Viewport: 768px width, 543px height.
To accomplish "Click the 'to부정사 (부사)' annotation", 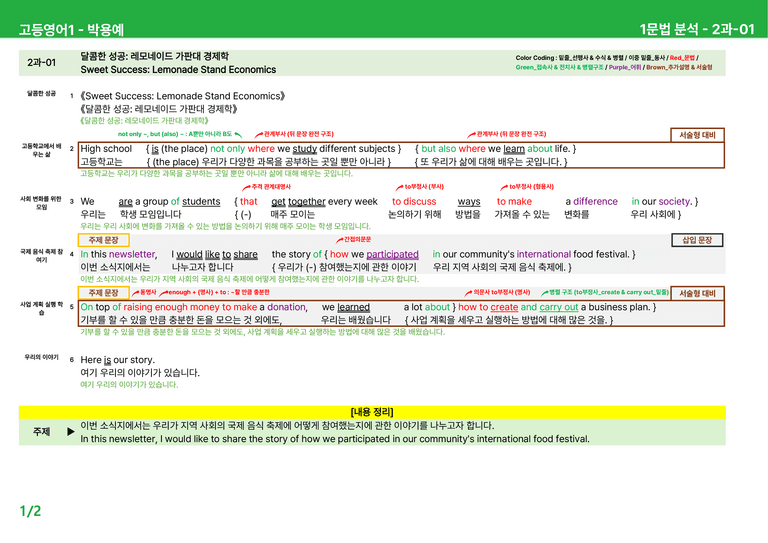I will 424,187.
